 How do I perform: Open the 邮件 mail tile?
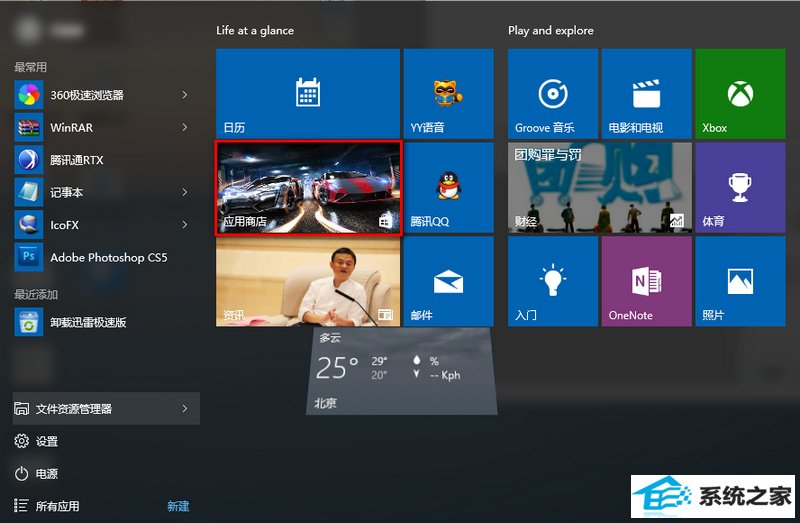[x=448, y=281]
